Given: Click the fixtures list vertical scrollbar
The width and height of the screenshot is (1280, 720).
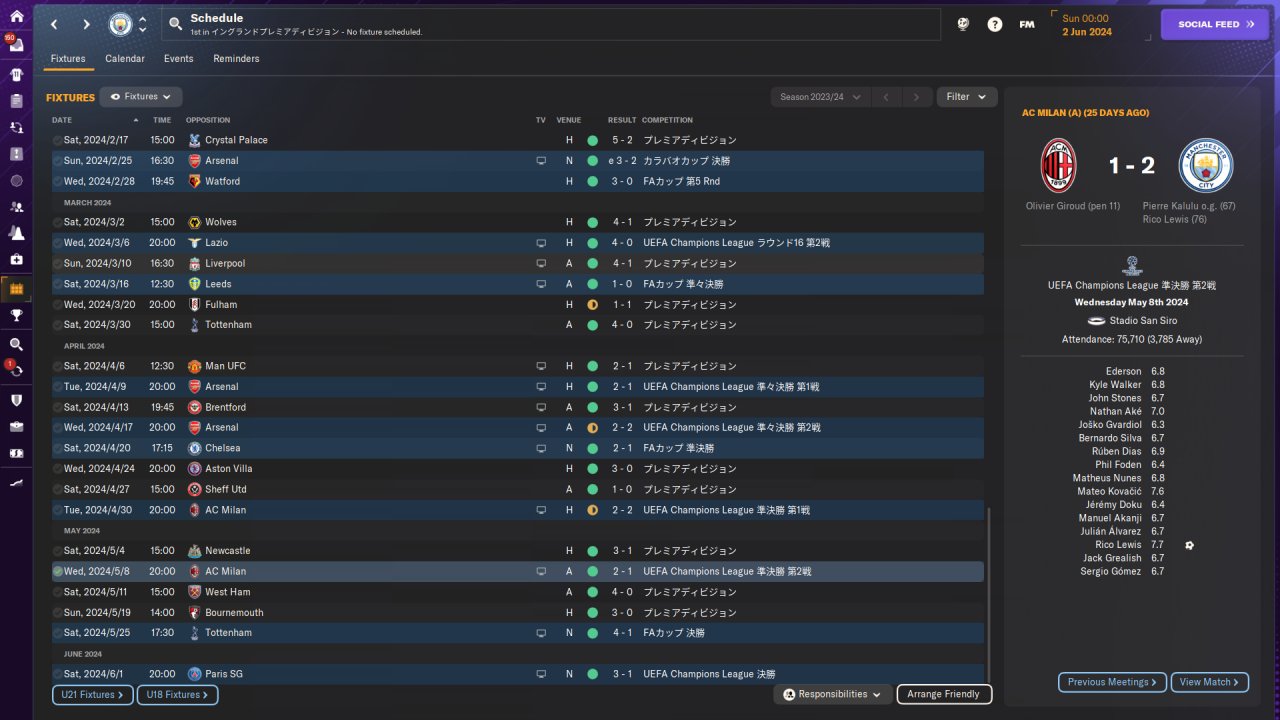Looking at the screenshot, I should tap(987, 595).
